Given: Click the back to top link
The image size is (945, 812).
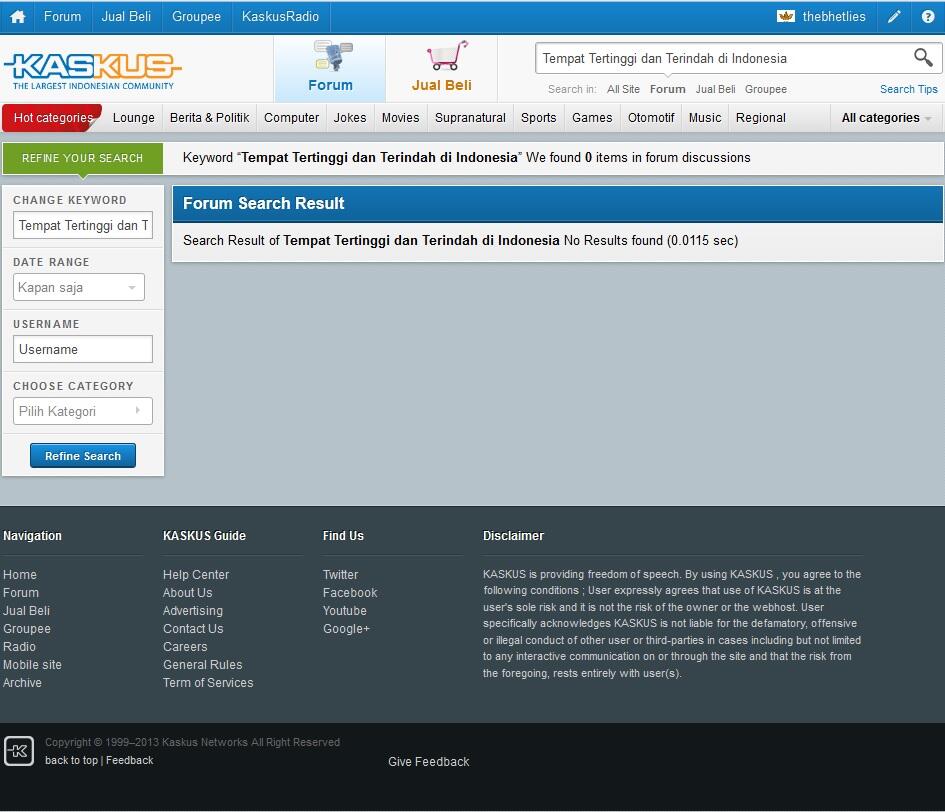Looking at the screenshot, I should (71, 760).
